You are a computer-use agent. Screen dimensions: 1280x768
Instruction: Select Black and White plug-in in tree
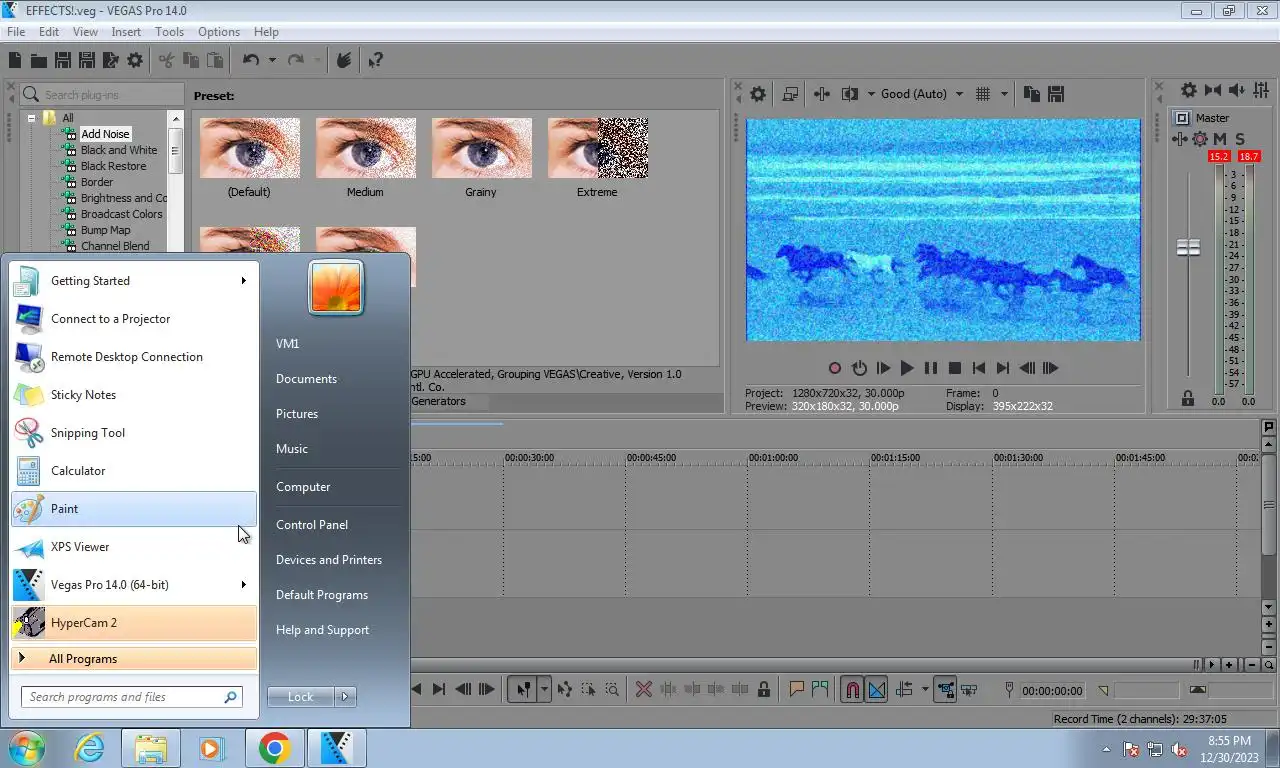119,150
